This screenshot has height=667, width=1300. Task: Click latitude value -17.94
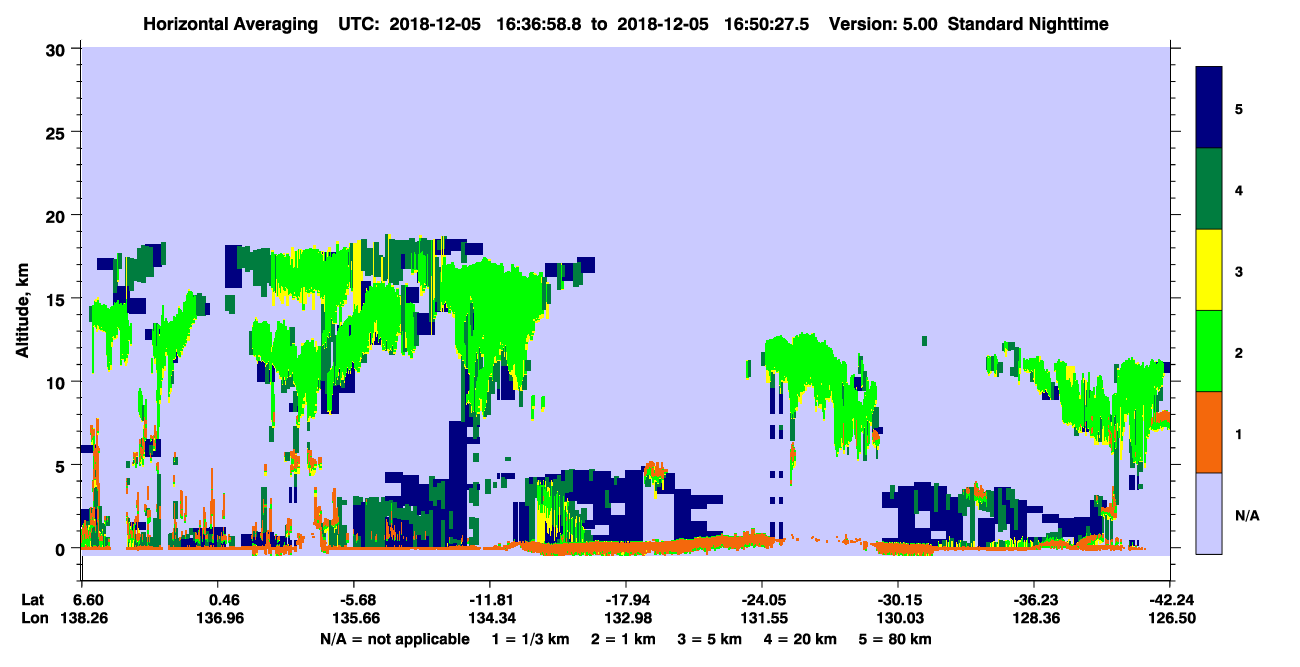[x=626, y=600]
